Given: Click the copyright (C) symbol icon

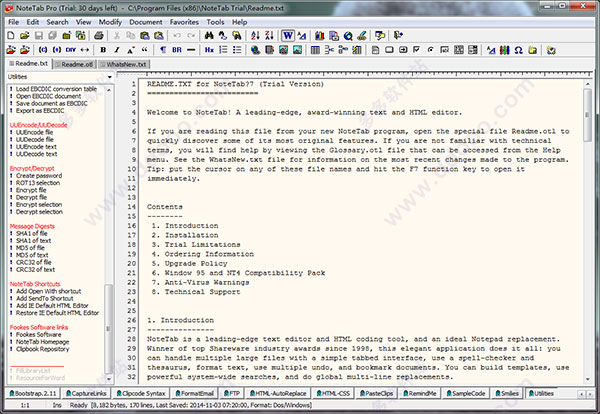Looking at the screenshot, I should click(x=43, y=50).
